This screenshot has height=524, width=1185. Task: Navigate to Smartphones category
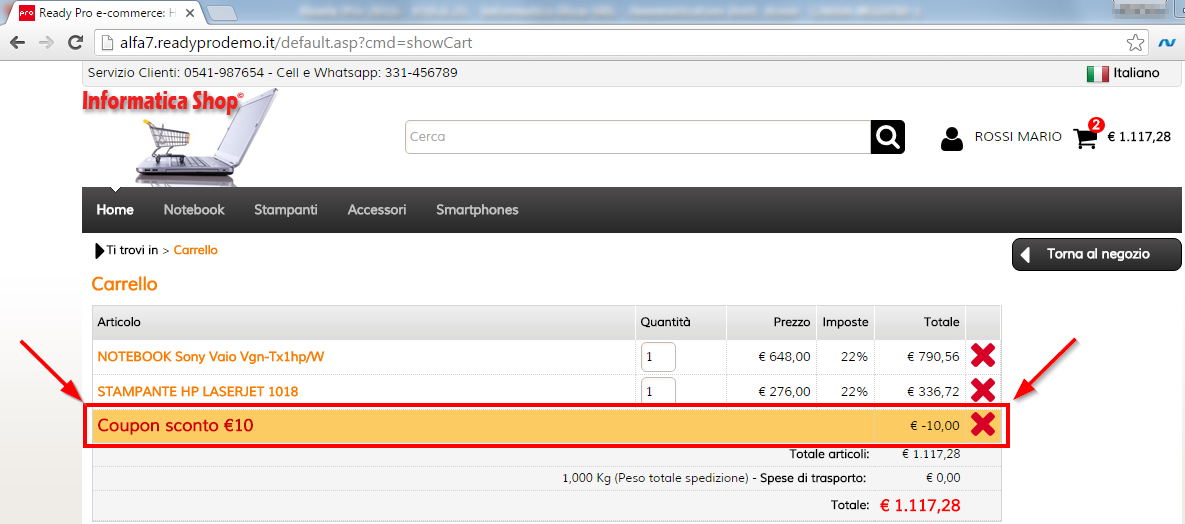[477, 210]
